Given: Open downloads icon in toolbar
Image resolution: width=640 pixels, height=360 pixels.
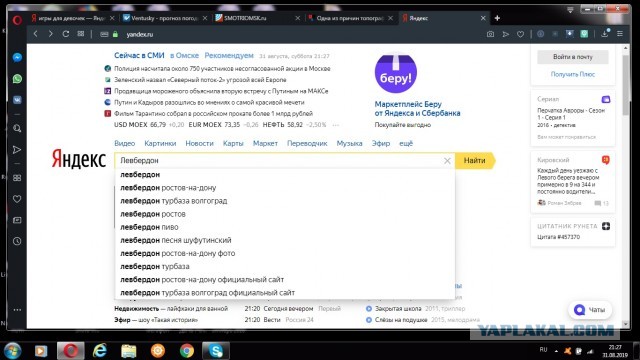Looking at the screenshot, I should click(605, 34).
